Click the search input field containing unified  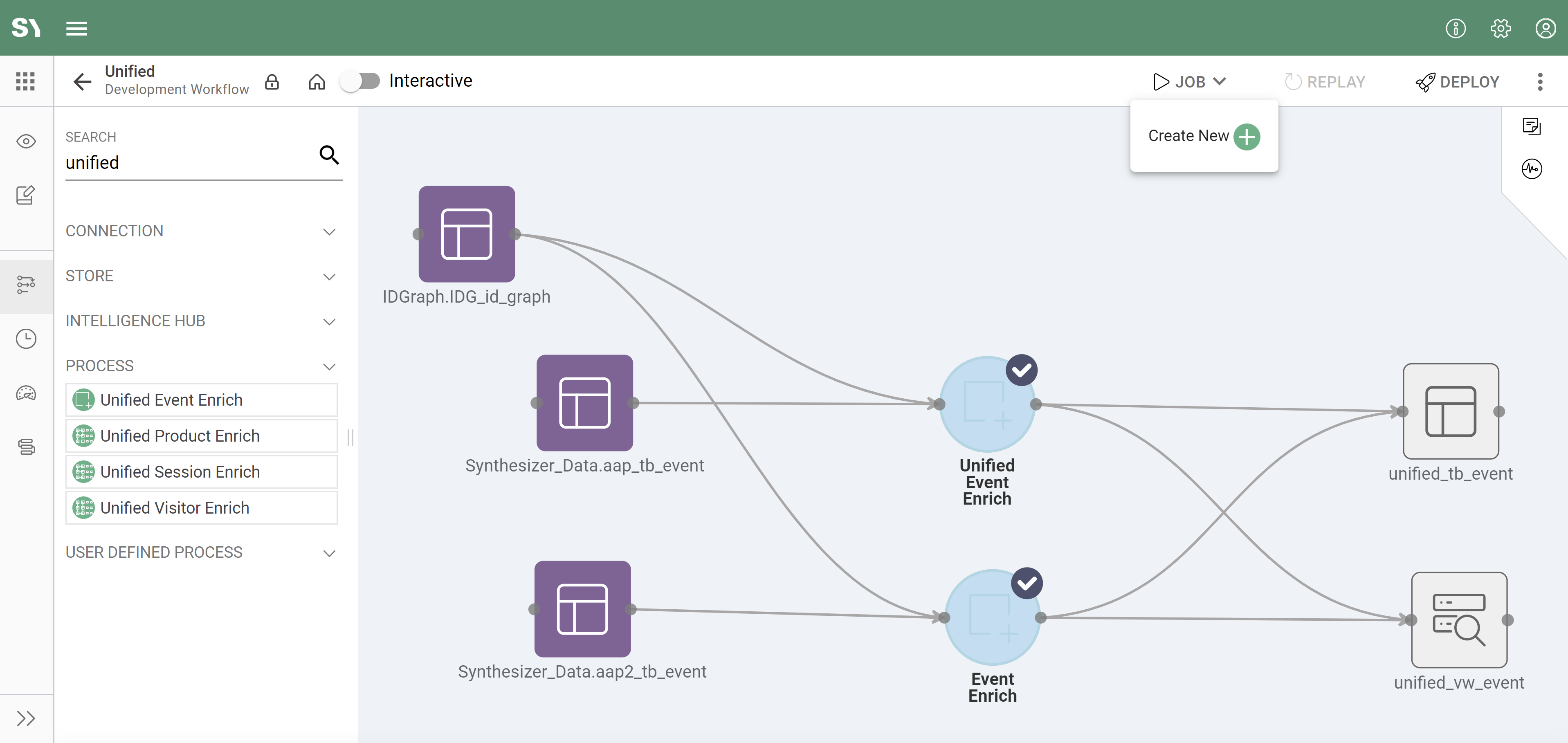189,162
